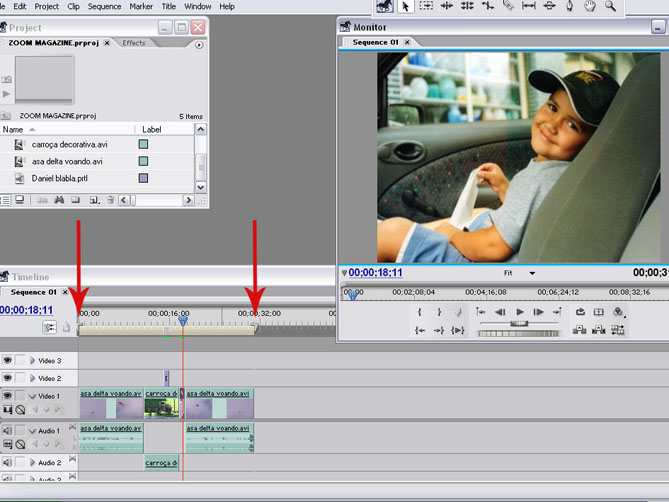Click the Set In Point brace icon
Viewport: 669px width, 502px height.
pos(419,312)
